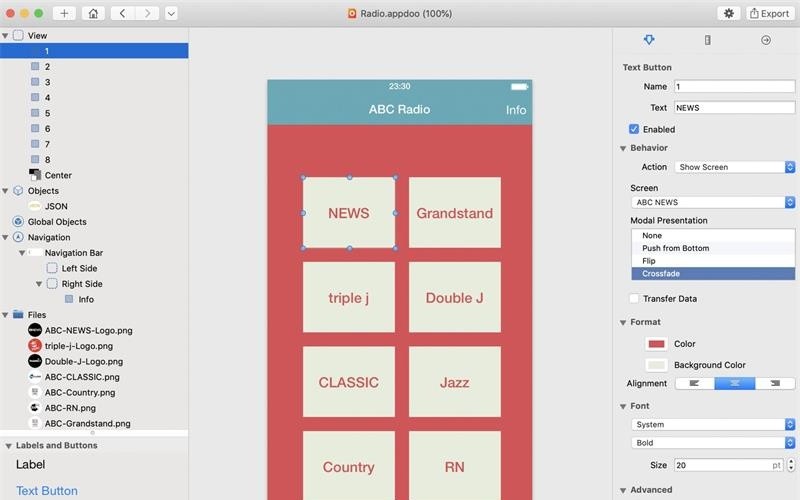Select the triple j button on canvas
The height and width of the screenshot is (500, 800).
click(348, 297)
